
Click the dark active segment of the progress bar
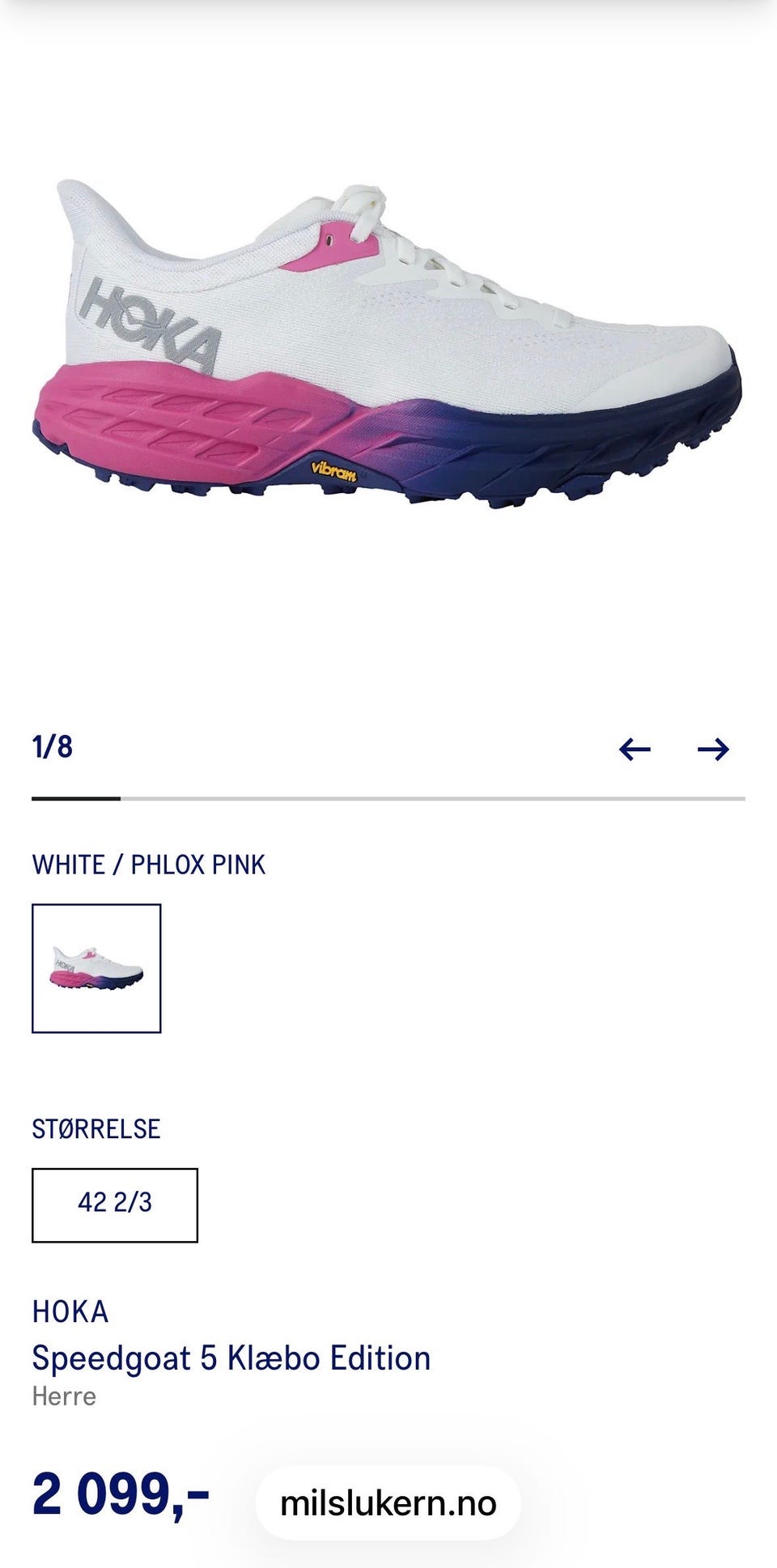click(x=76, y=798)
